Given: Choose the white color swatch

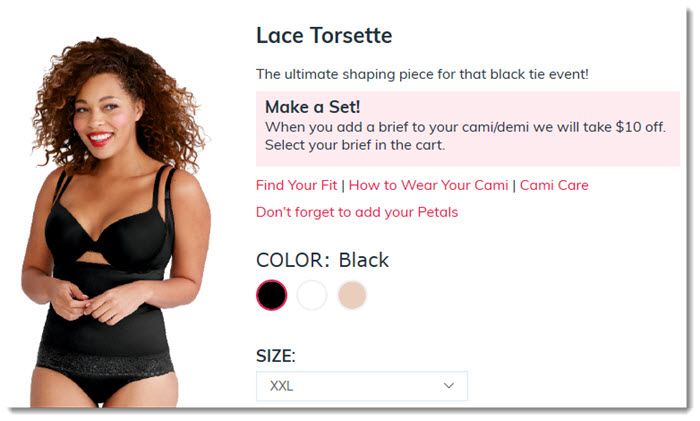Looking at the screenshot, I should (312, 295).
